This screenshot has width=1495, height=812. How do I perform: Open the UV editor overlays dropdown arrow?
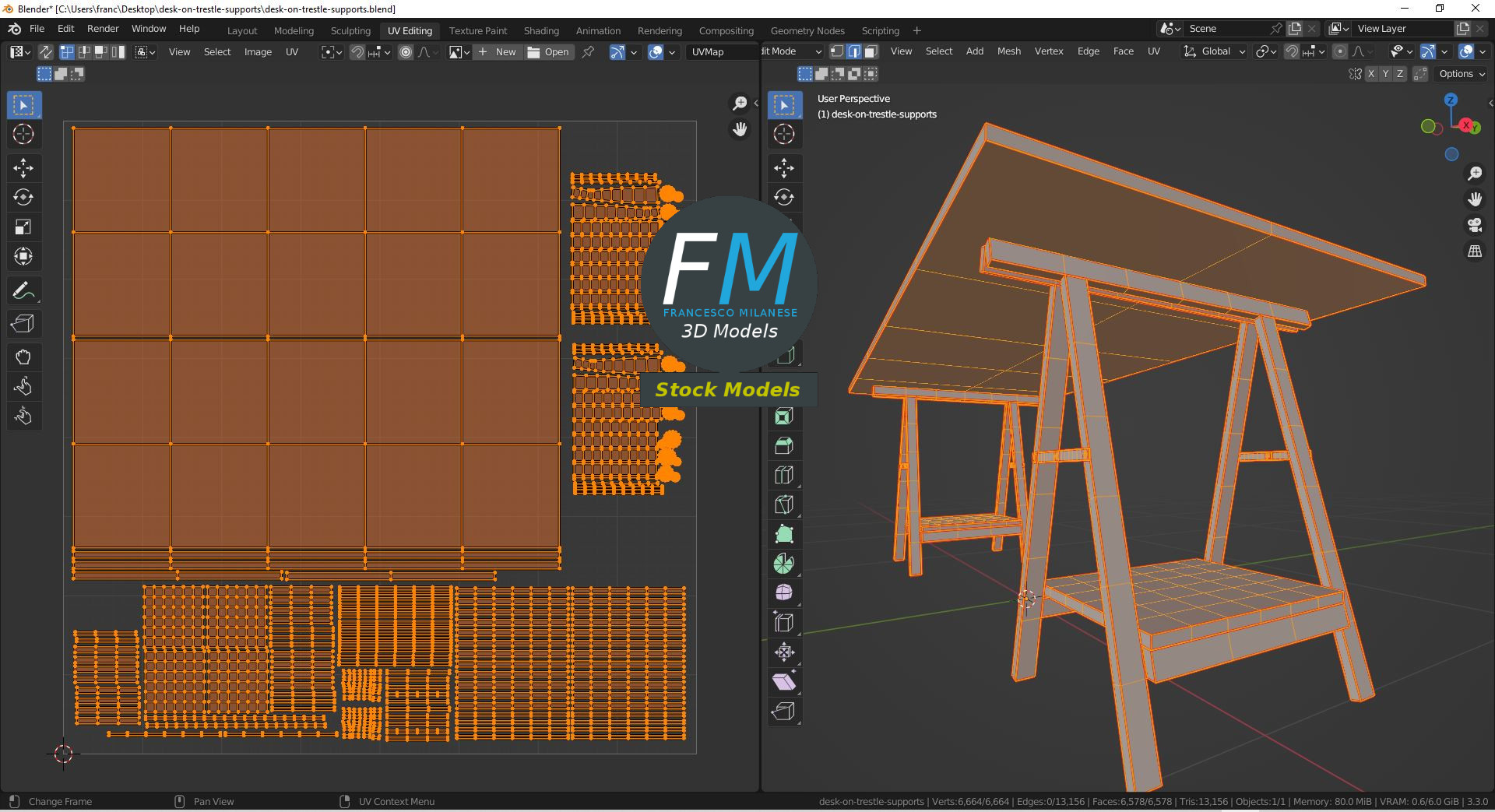[x=673, y=52]
